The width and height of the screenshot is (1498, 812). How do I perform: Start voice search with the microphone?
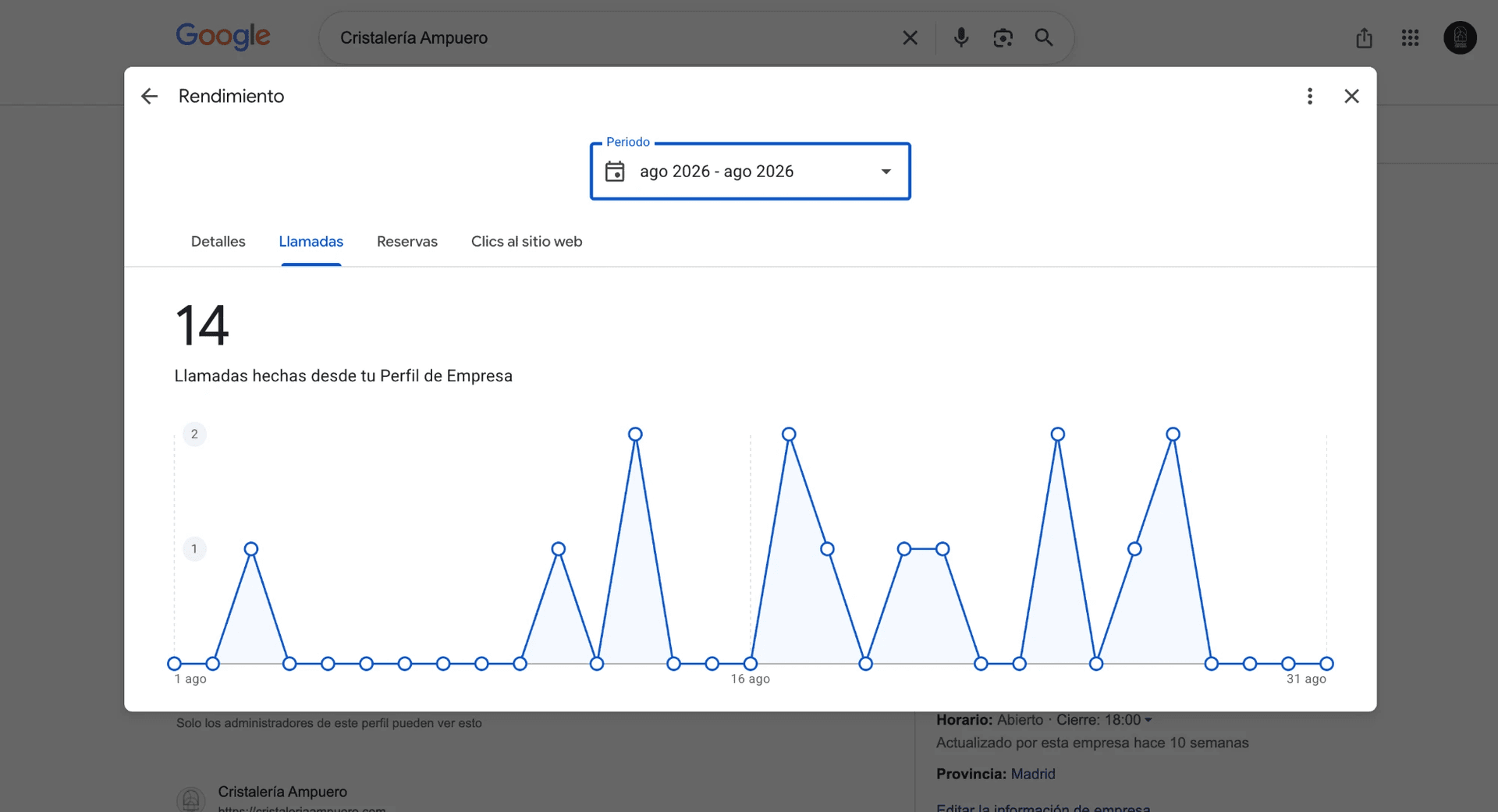(x=961, y=37)
